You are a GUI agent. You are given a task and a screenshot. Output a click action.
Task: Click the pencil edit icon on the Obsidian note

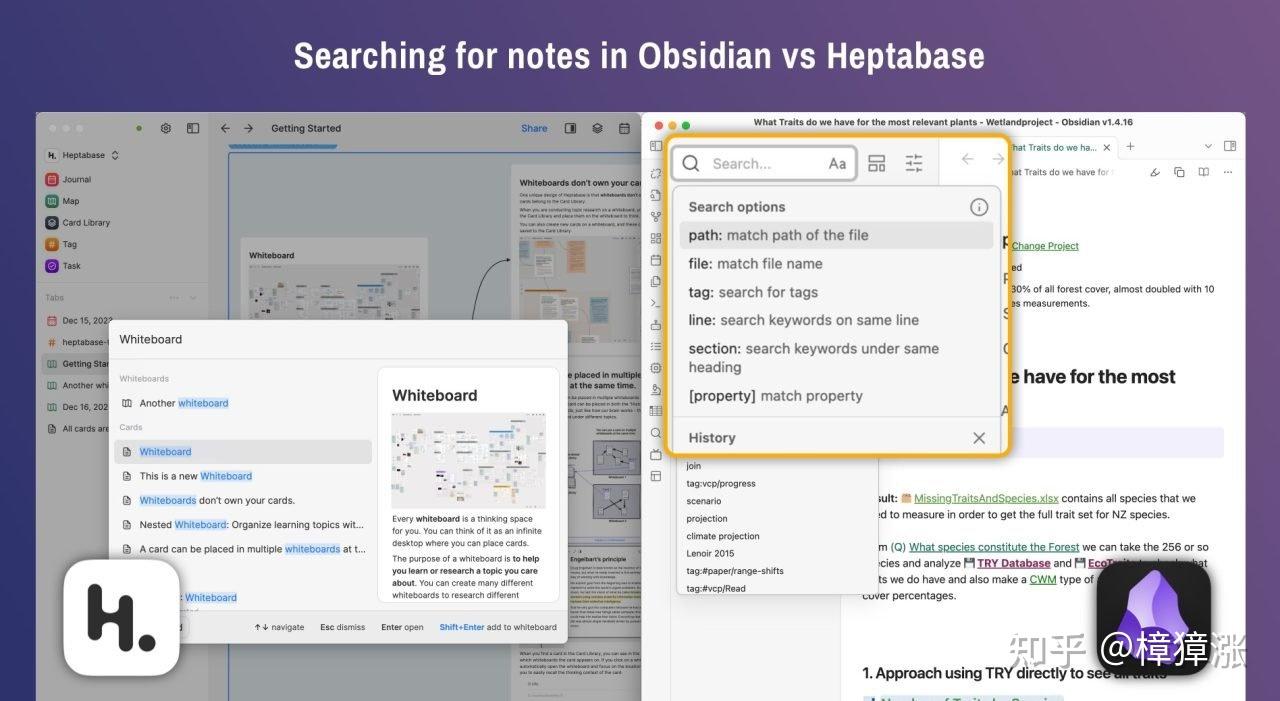pyautogui.click(x=1155, y=173)
